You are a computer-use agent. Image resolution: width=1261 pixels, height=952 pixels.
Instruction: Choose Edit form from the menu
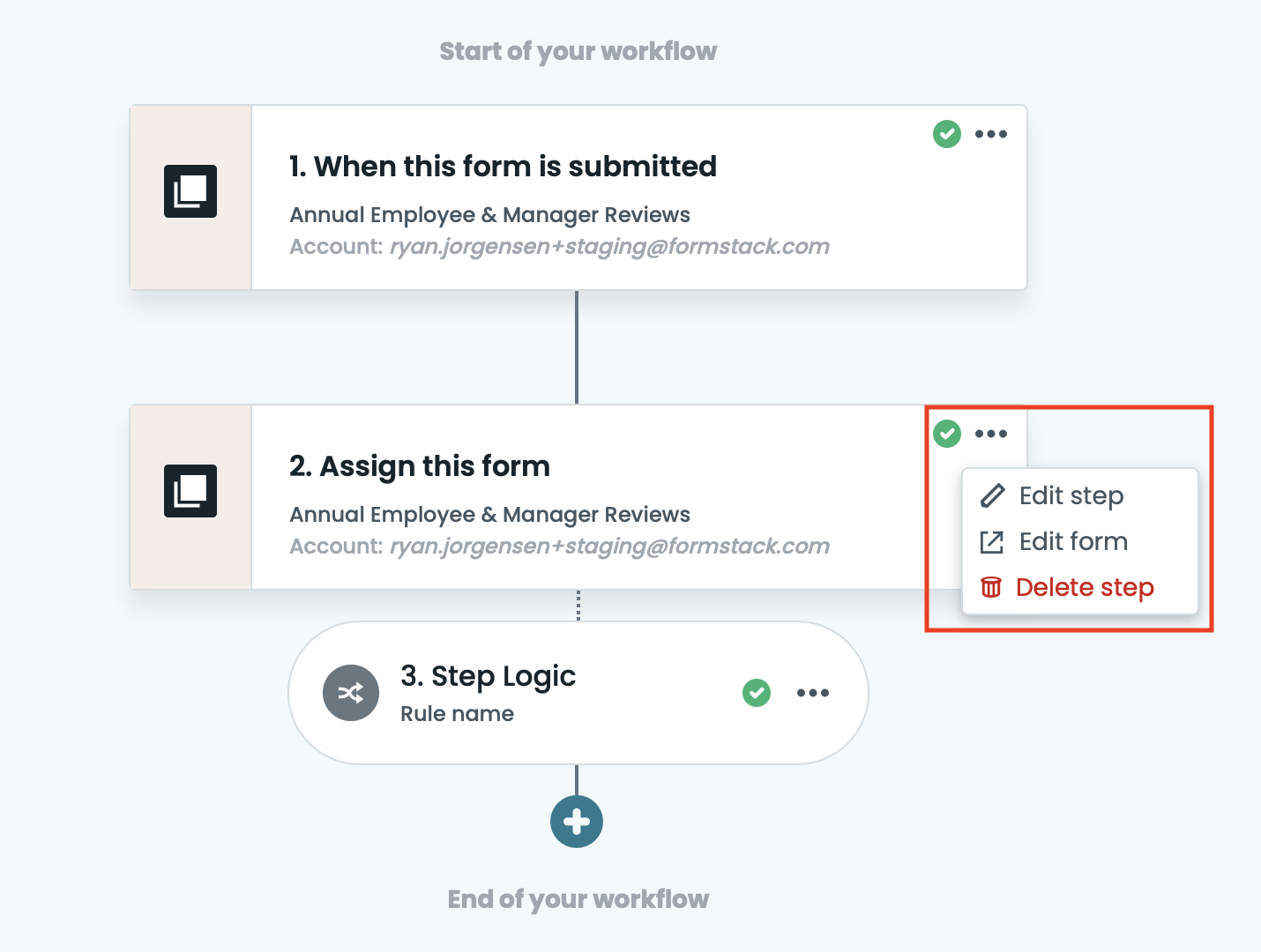[1073, 541]
